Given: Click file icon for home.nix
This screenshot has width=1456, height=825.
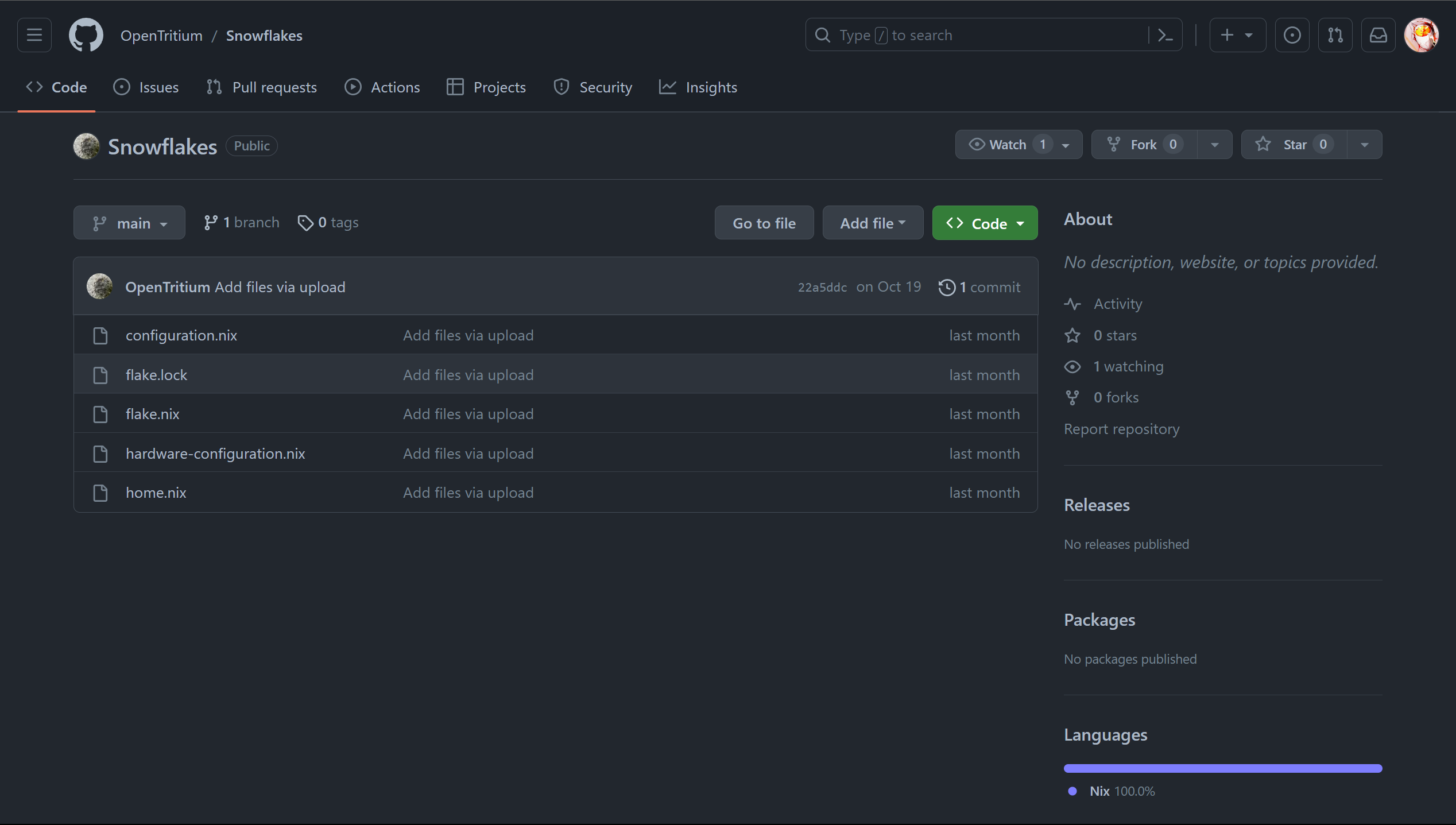Looking at the screenshot, I should 100,493.
